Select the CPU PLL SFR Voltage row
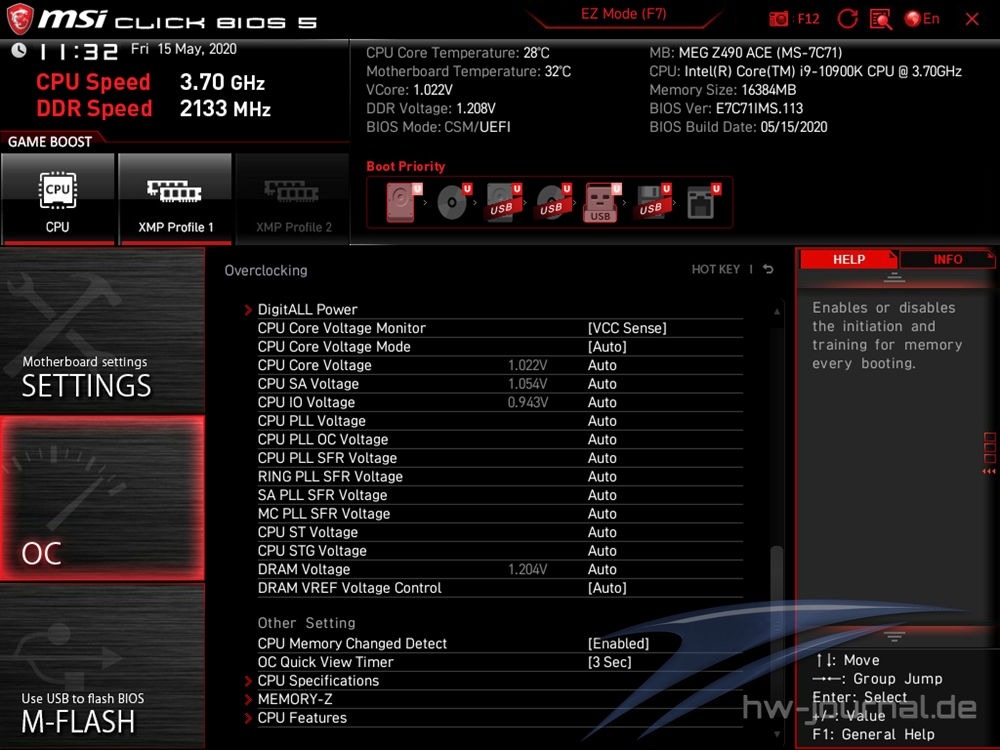 point(500,458)
